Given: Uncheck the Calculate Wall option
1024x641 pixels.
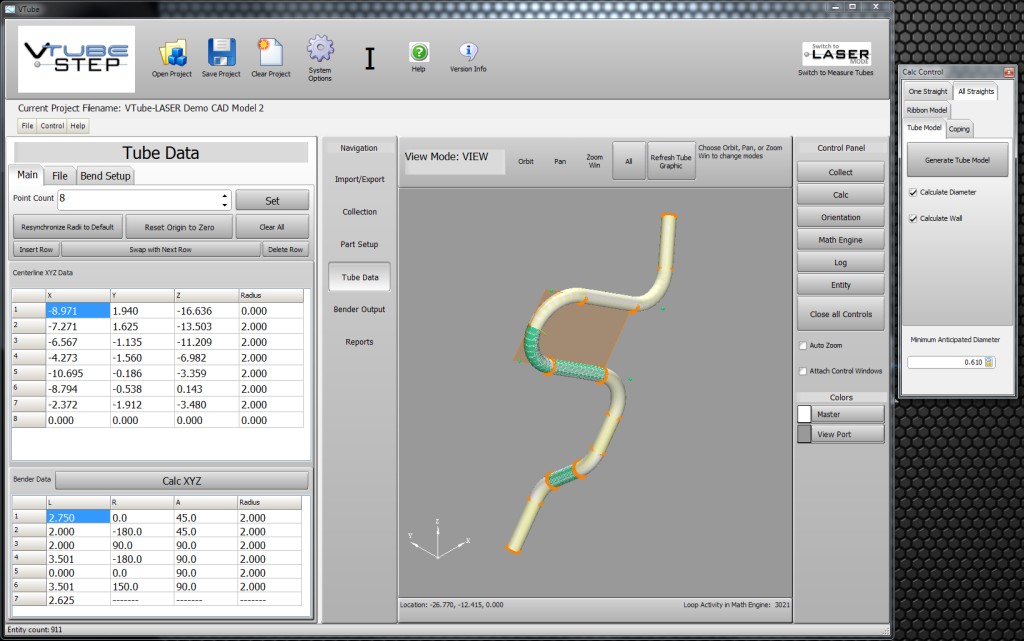Looking at the screenshot, I should pyautogui.click(x=912, y=218).
